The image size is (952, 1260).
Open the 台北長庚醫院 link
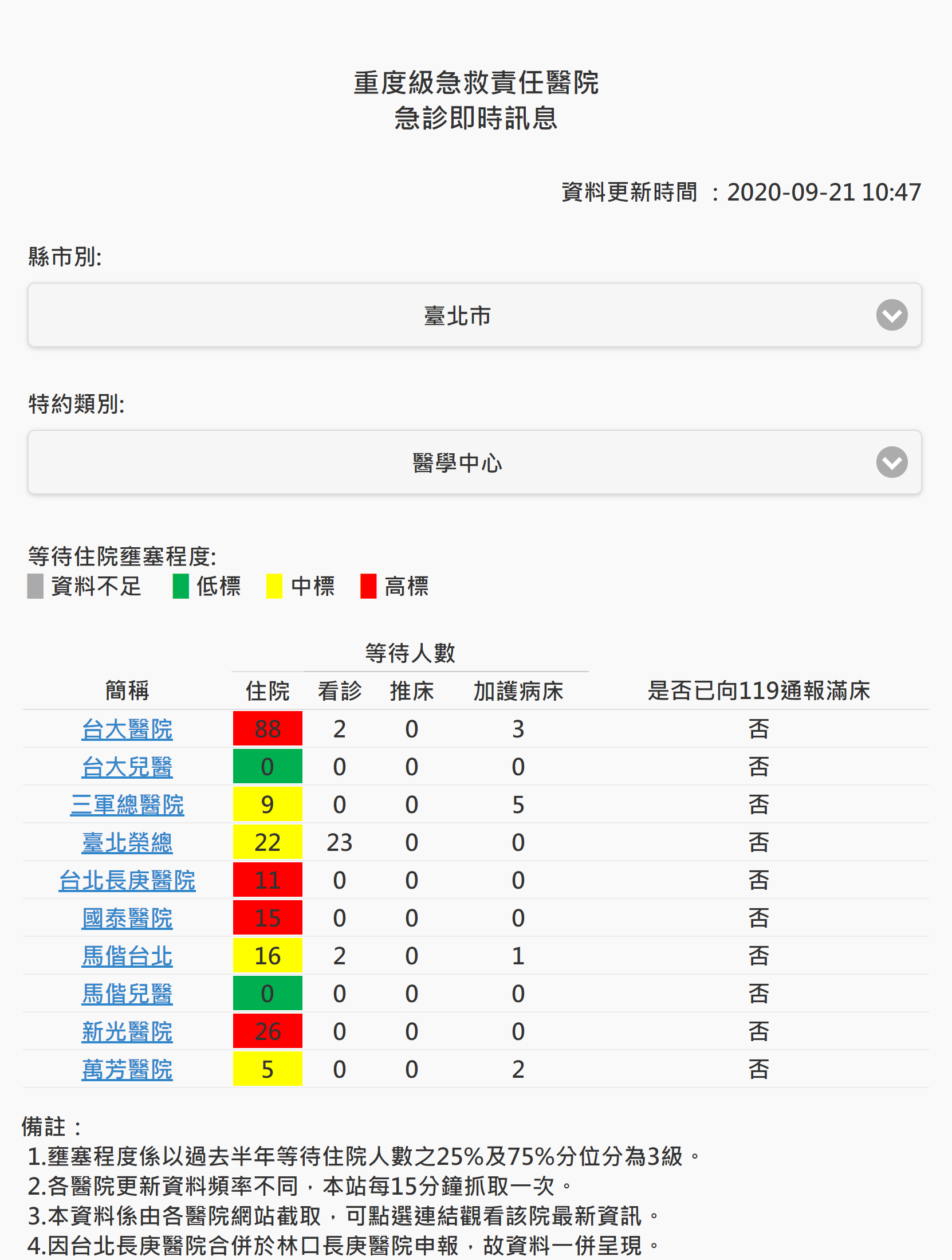[x=127, y=881]
